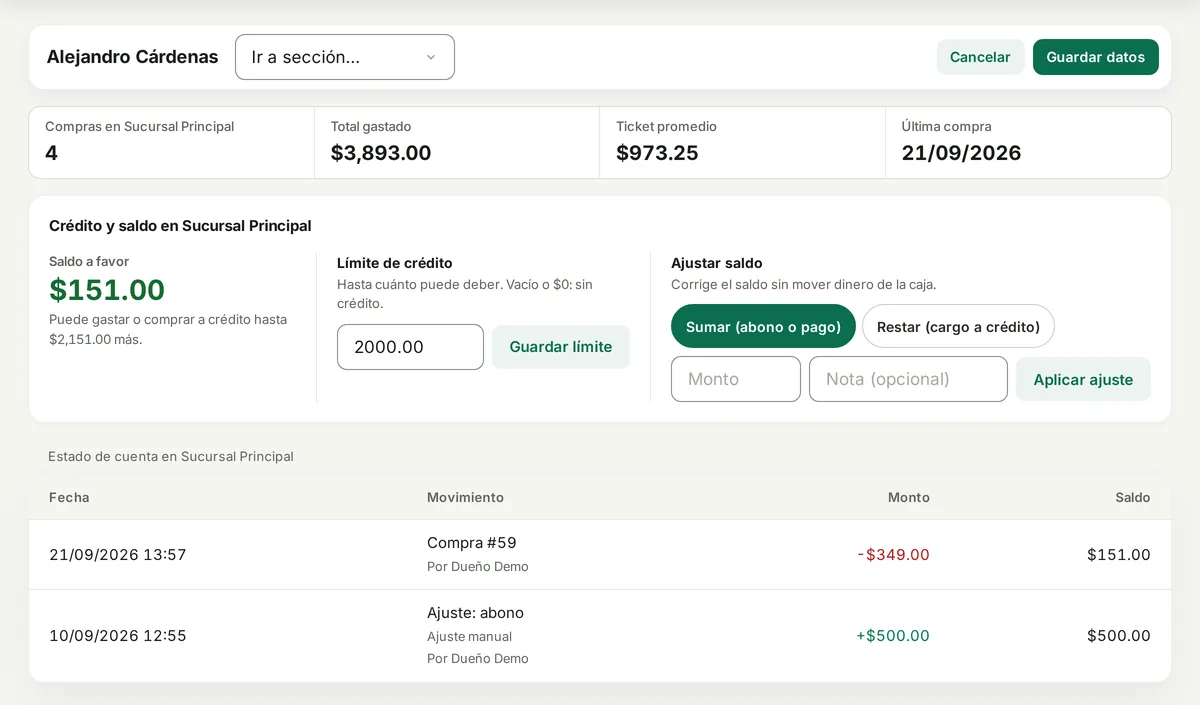The width and height of the screenshot is (1200, 705).
Task: Click the Nota (opcional) field
Action: (x=908, y=379)
